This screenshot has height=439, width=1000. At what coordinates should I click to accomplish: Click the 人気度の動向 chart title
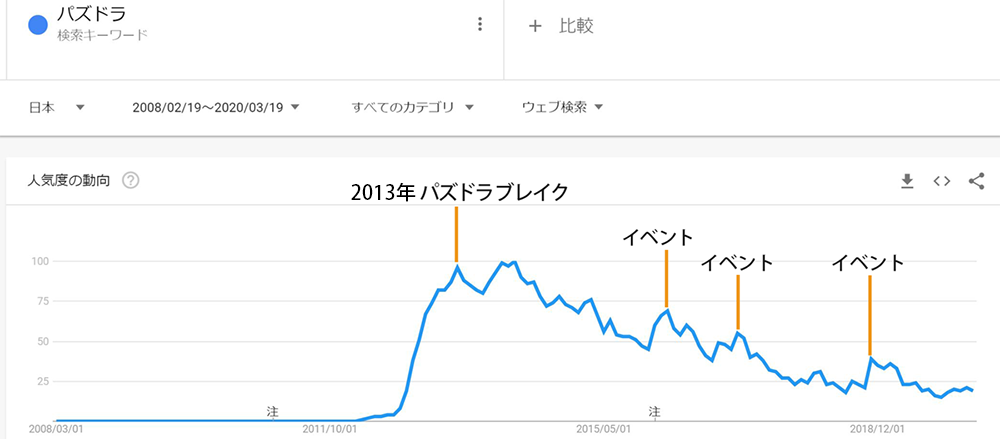(x=68, y=181)
